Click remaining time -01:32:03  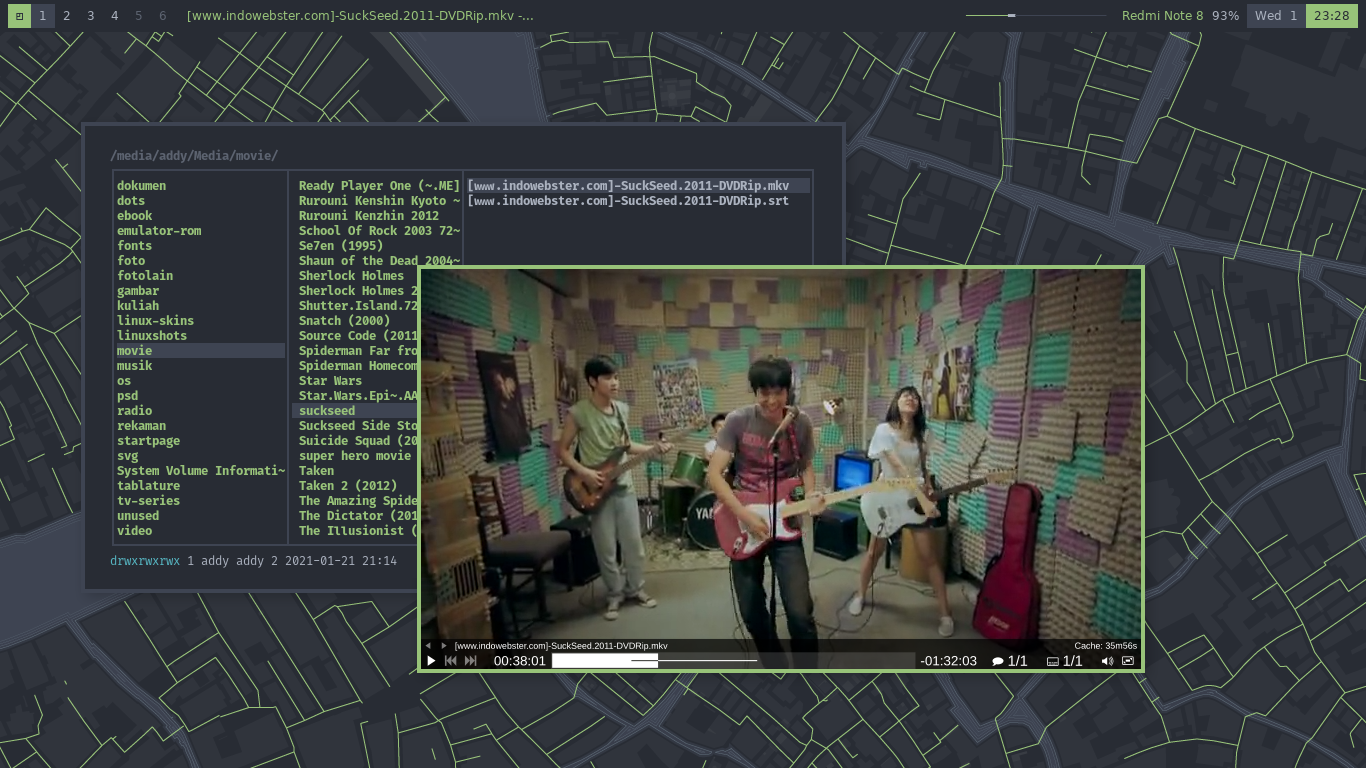[x=948, y=661]
